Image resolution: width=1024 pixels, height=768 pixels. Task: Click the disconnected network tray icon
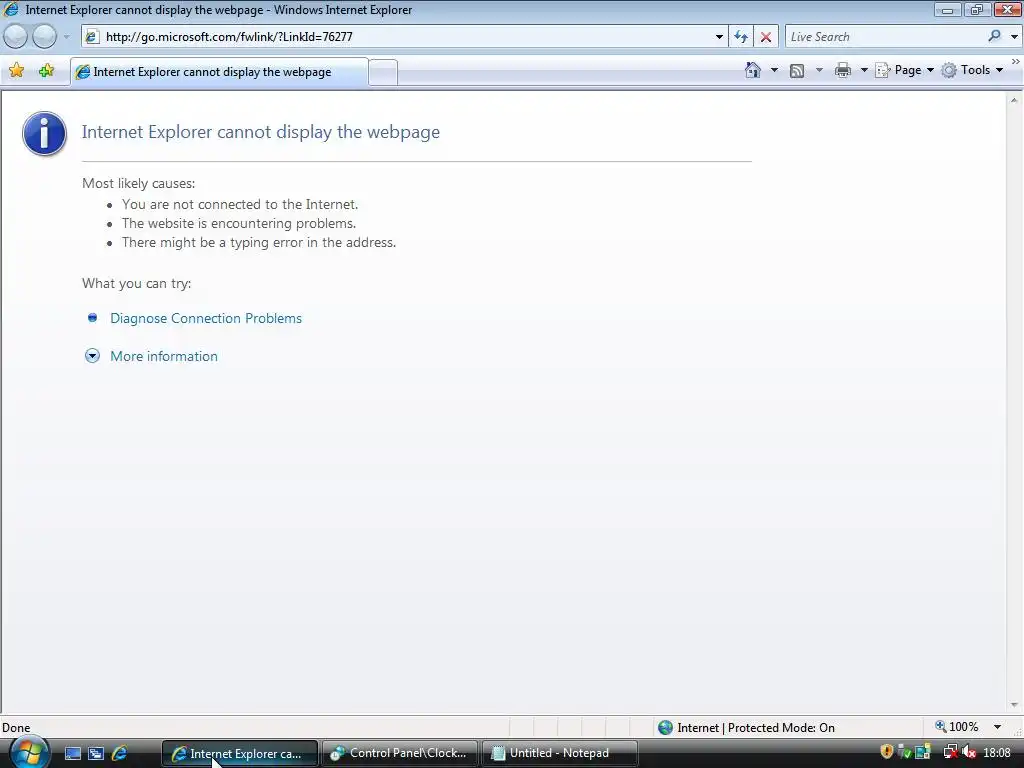pyautogui.click(x=951, y=752)
